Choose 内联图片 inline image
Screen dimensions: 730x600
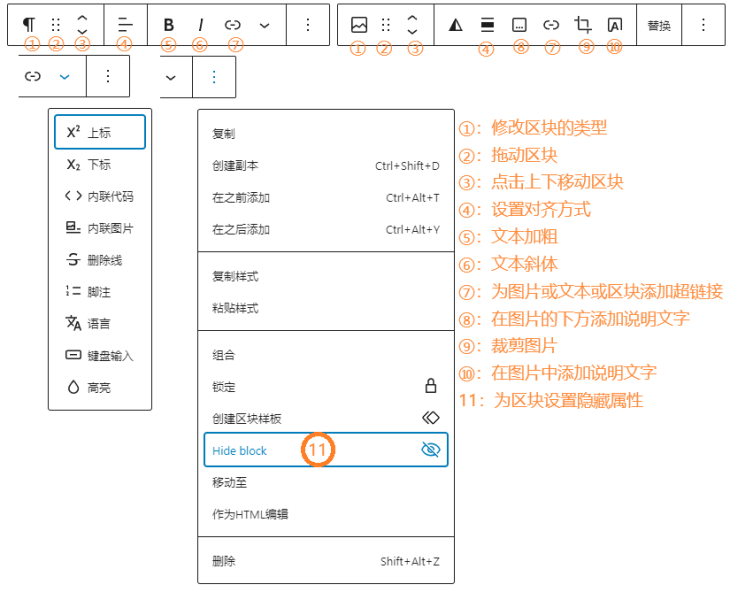pos(100,228)
